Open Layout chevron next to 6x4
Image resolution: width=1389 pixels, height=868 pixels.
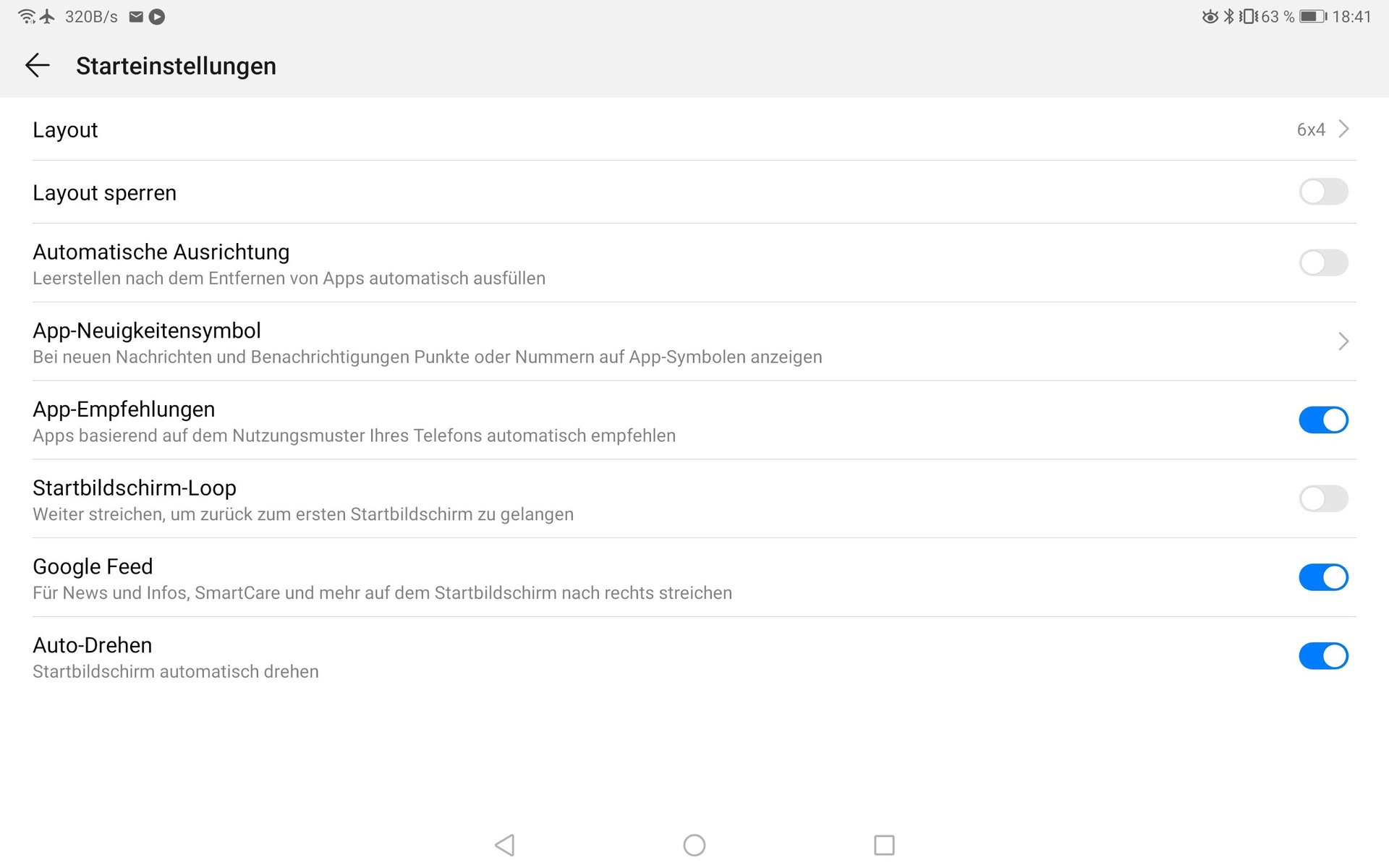tap(1343, 129)
